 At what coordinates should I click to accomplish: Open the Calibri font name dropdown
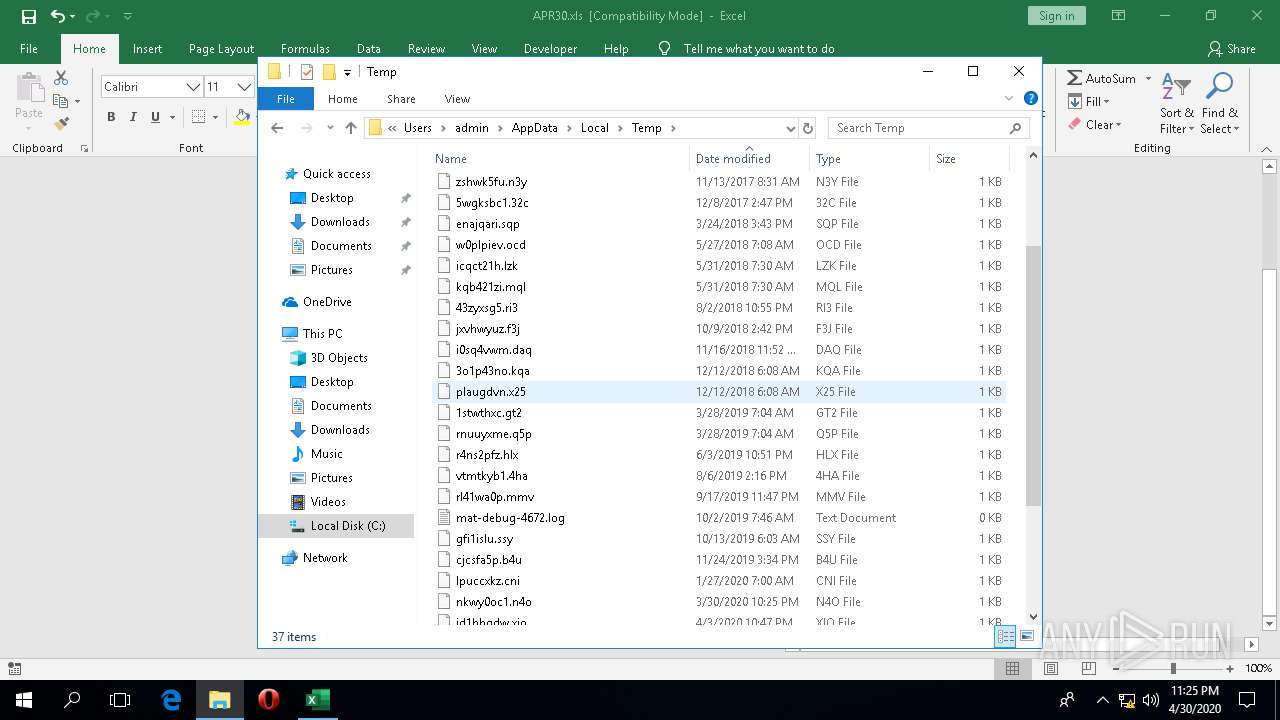(x=193, y=87)
